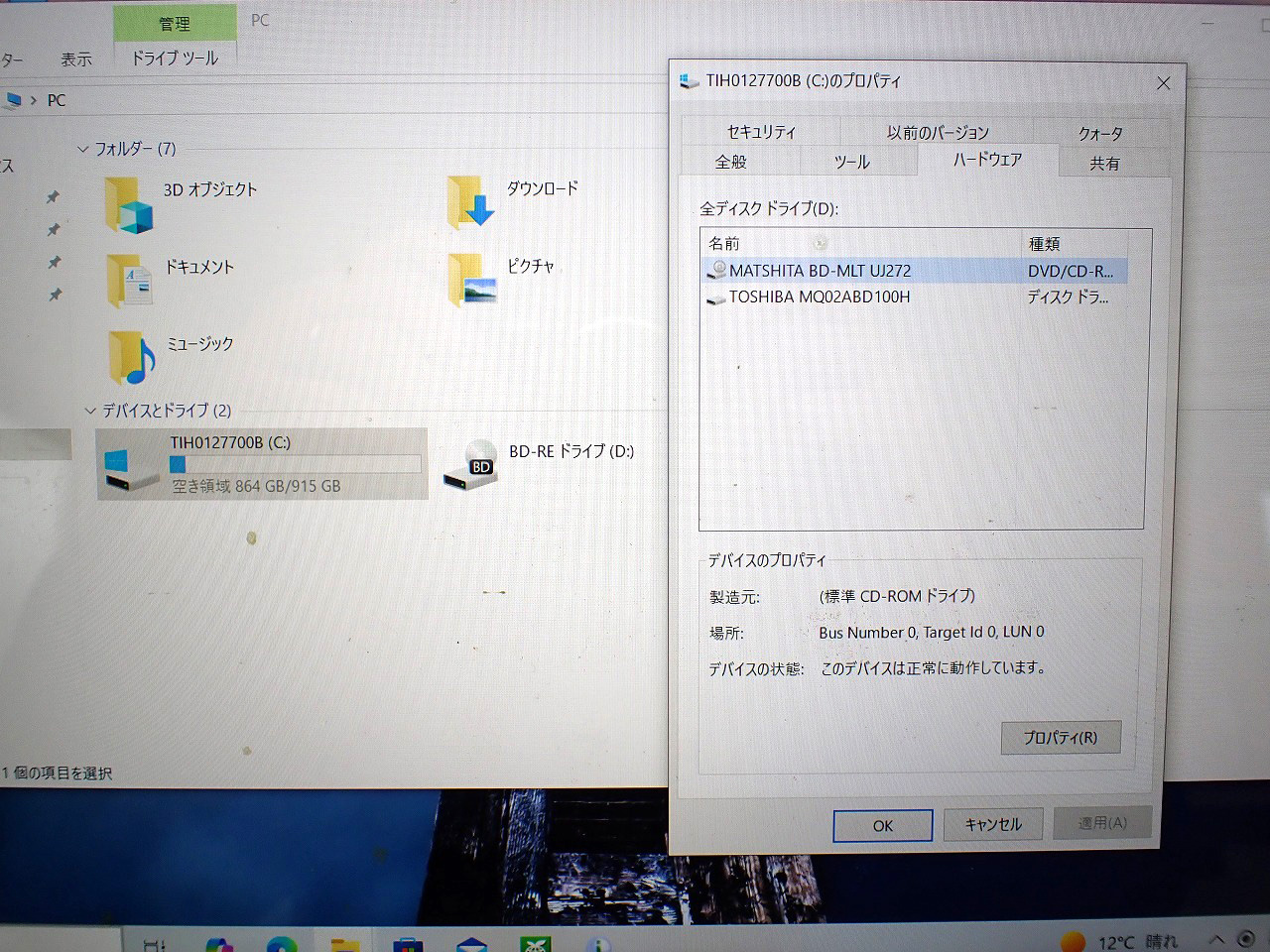Click the プロパティ(R) button
The width and height of the screenshot is (1270, 952).
click(x=1060, y=737)
